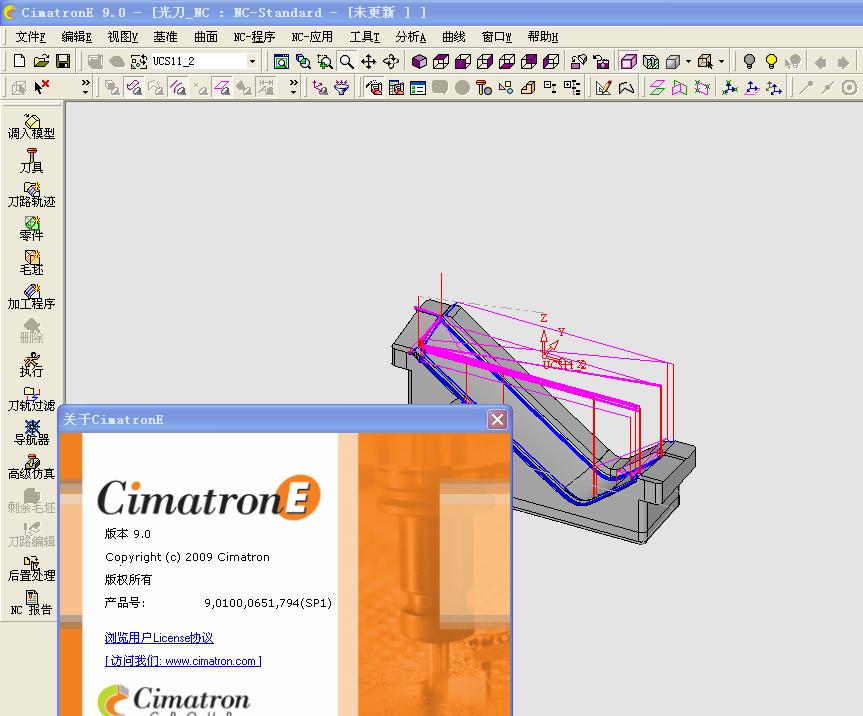This screenshot has height=716, width=863.
Task: Click 刀轨过滤 toolpath filter button
Action: tap(31, 400)
